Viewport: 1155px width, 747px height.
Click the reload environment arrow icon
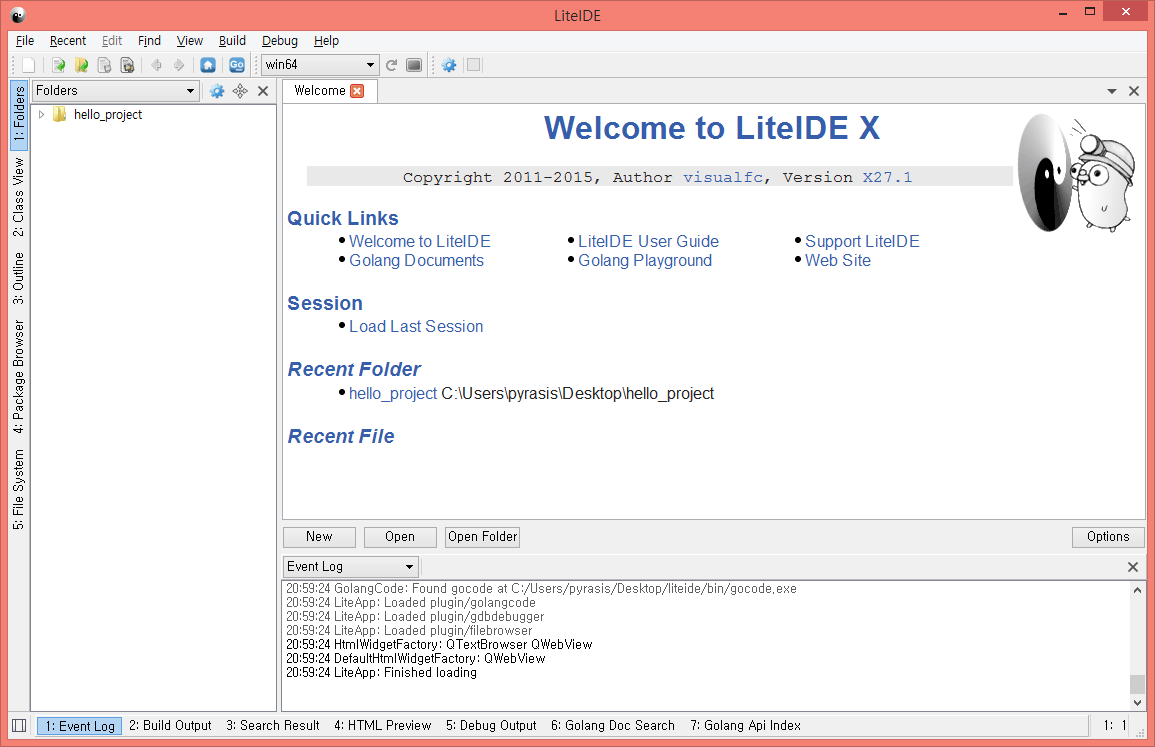coord(392,66)
